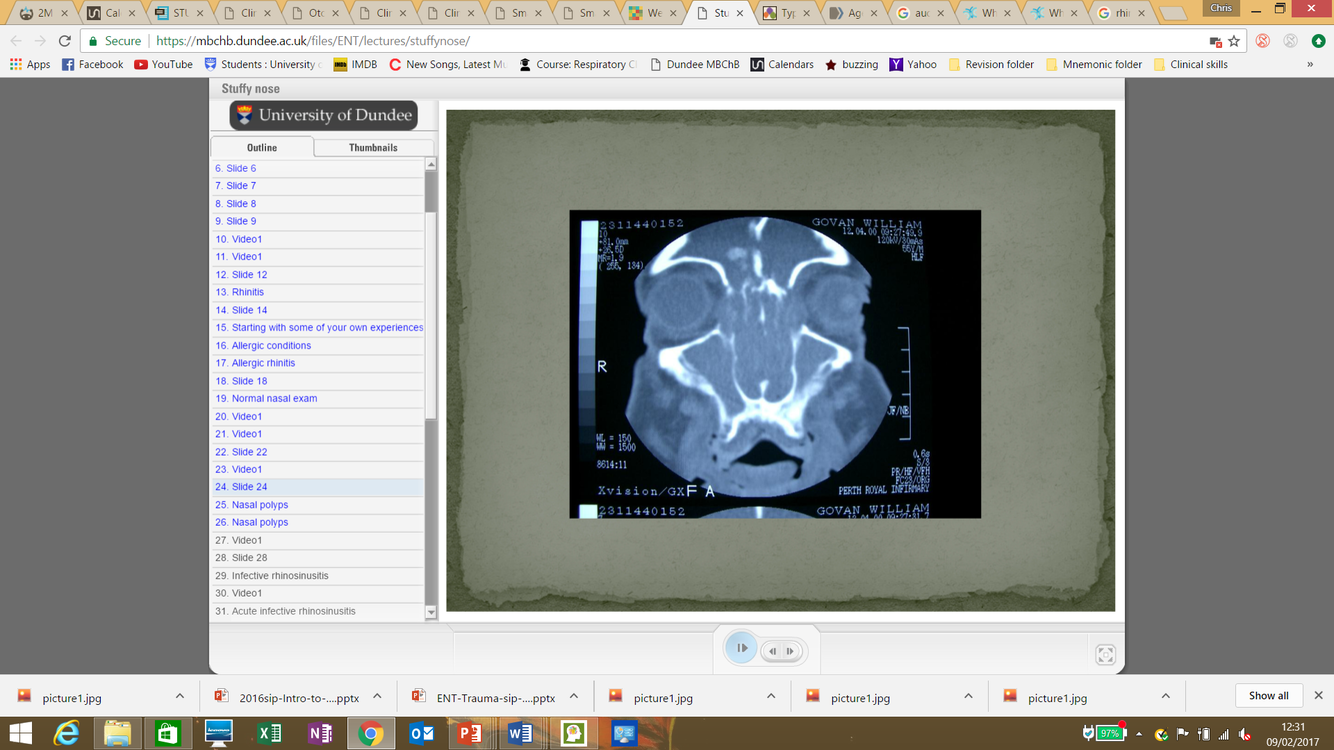1334x750 pixels.
Task: Toggle fullscreen view of the presentation
Action: click(1105, 655)
